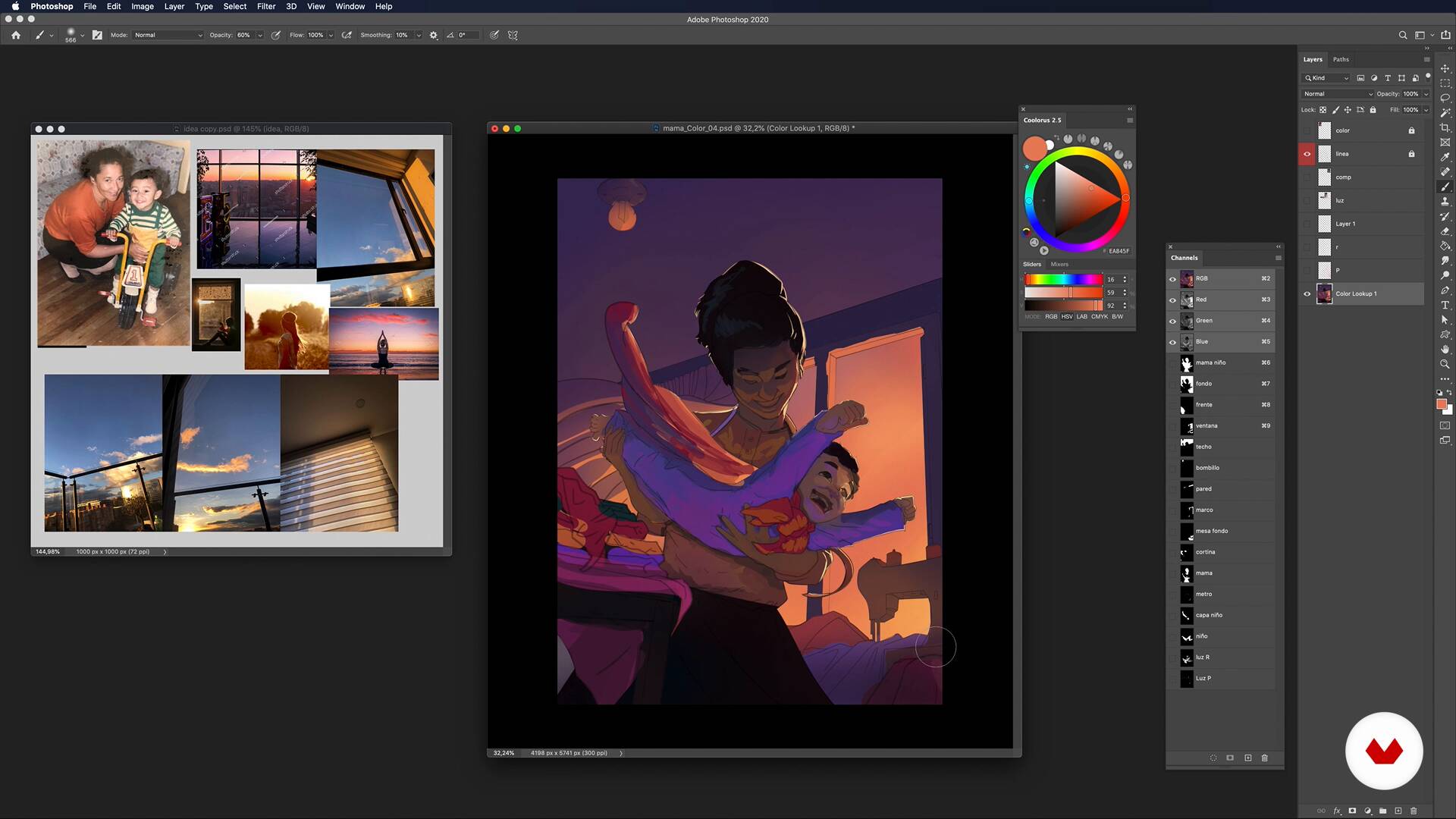
Task: Hide the Blue channel
Action: tap(1172, 342)
